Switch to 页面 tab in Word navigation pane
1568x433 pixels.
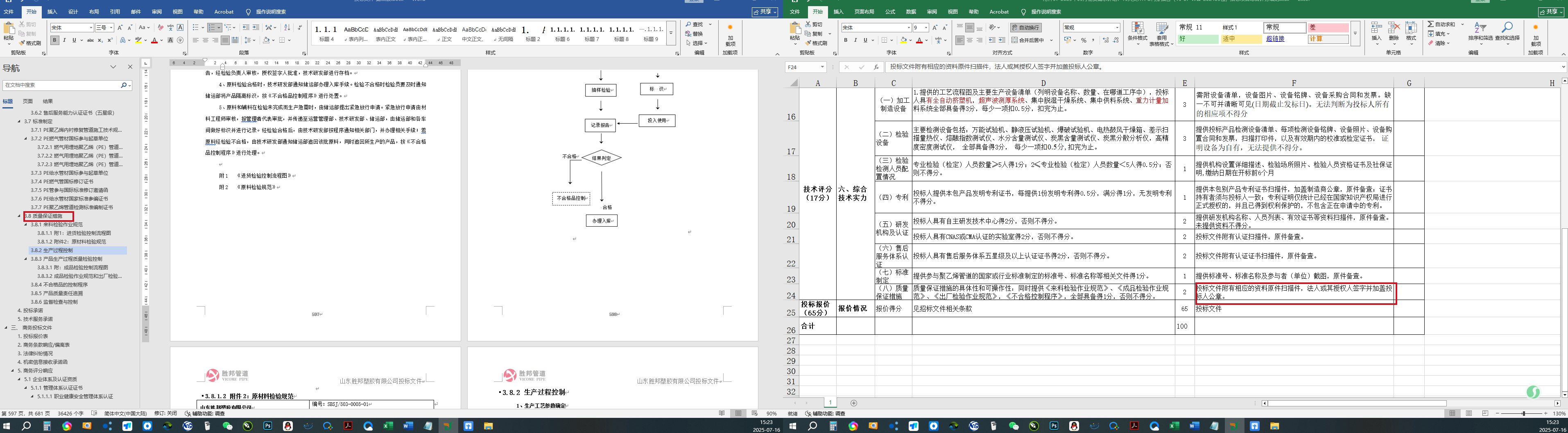point(28,101)
